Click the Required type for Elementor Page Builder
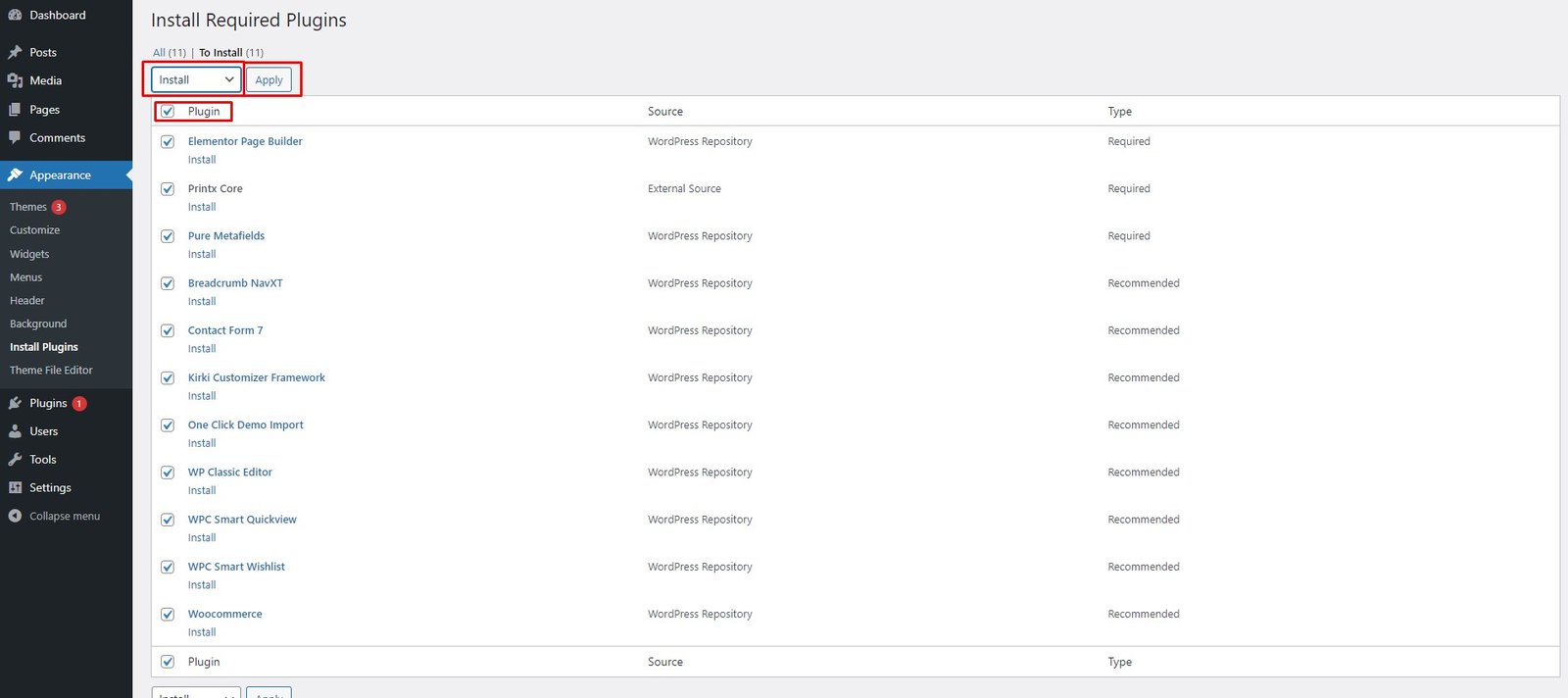Viewport: 1568px width, 698px height. tap(1129, 141)
